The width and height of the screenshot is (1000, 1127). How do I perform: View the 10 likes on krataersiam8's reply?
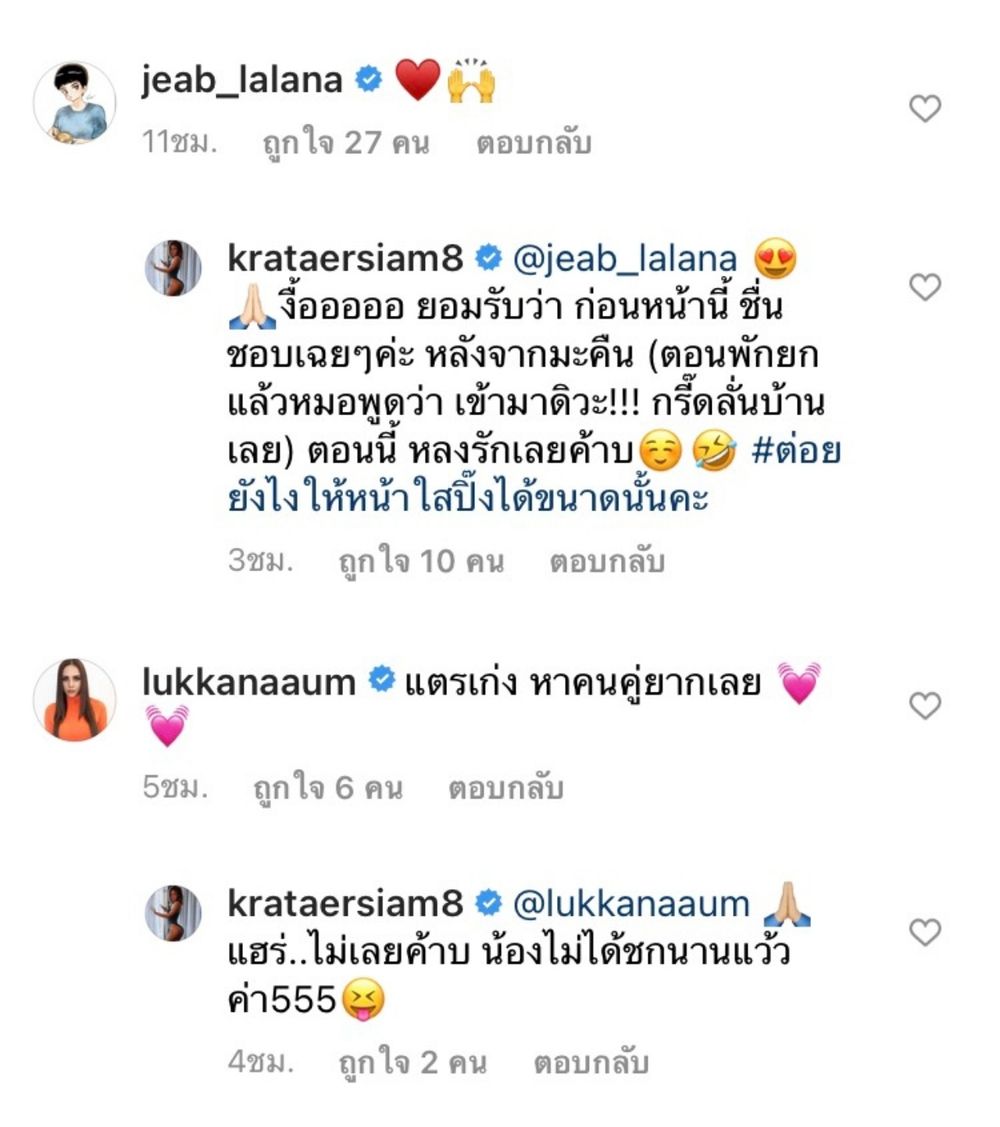[x=421, y=562]
